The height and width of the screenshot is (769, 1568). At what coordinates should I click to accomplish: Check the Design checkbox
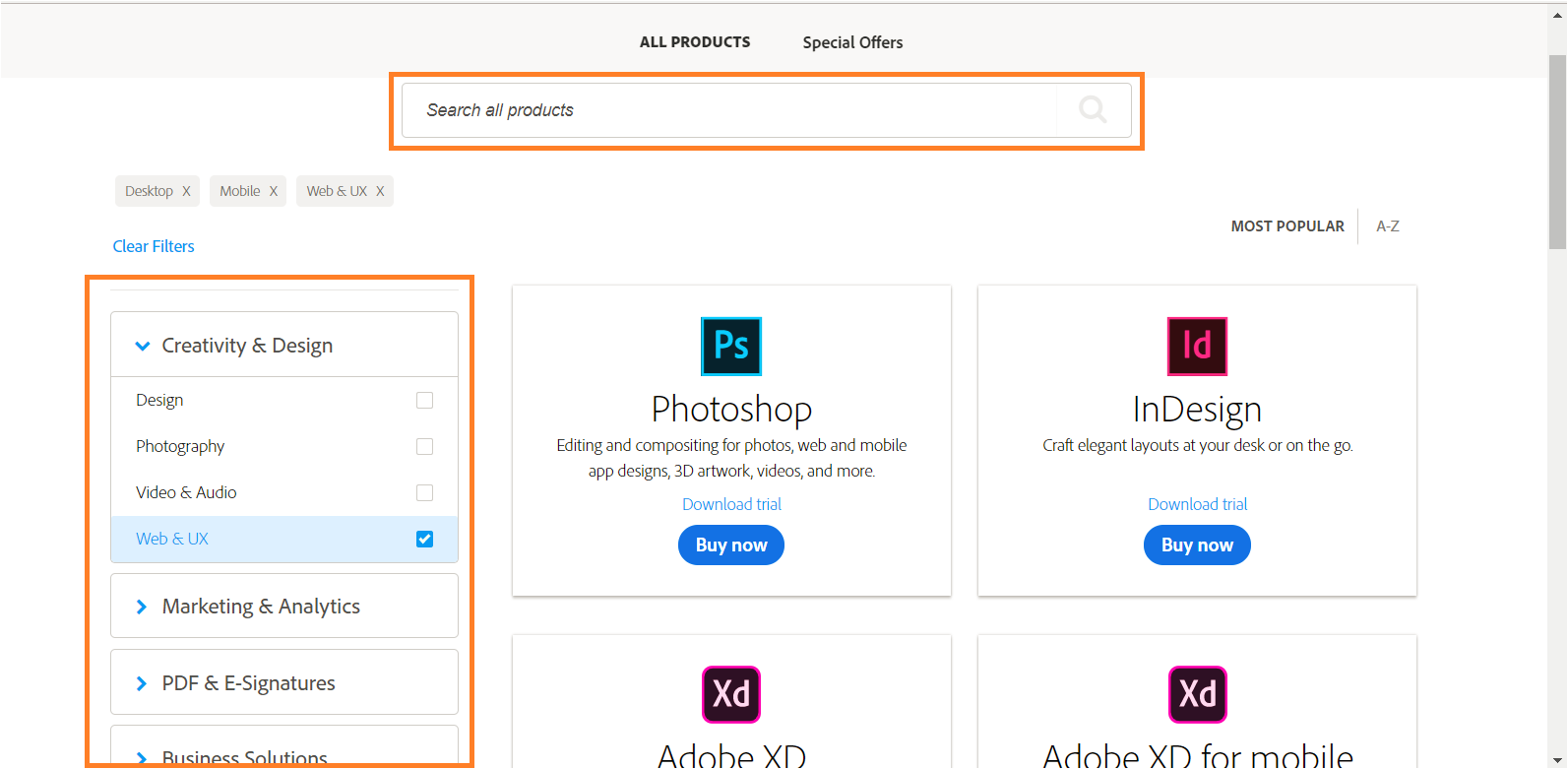coord(424,400)
